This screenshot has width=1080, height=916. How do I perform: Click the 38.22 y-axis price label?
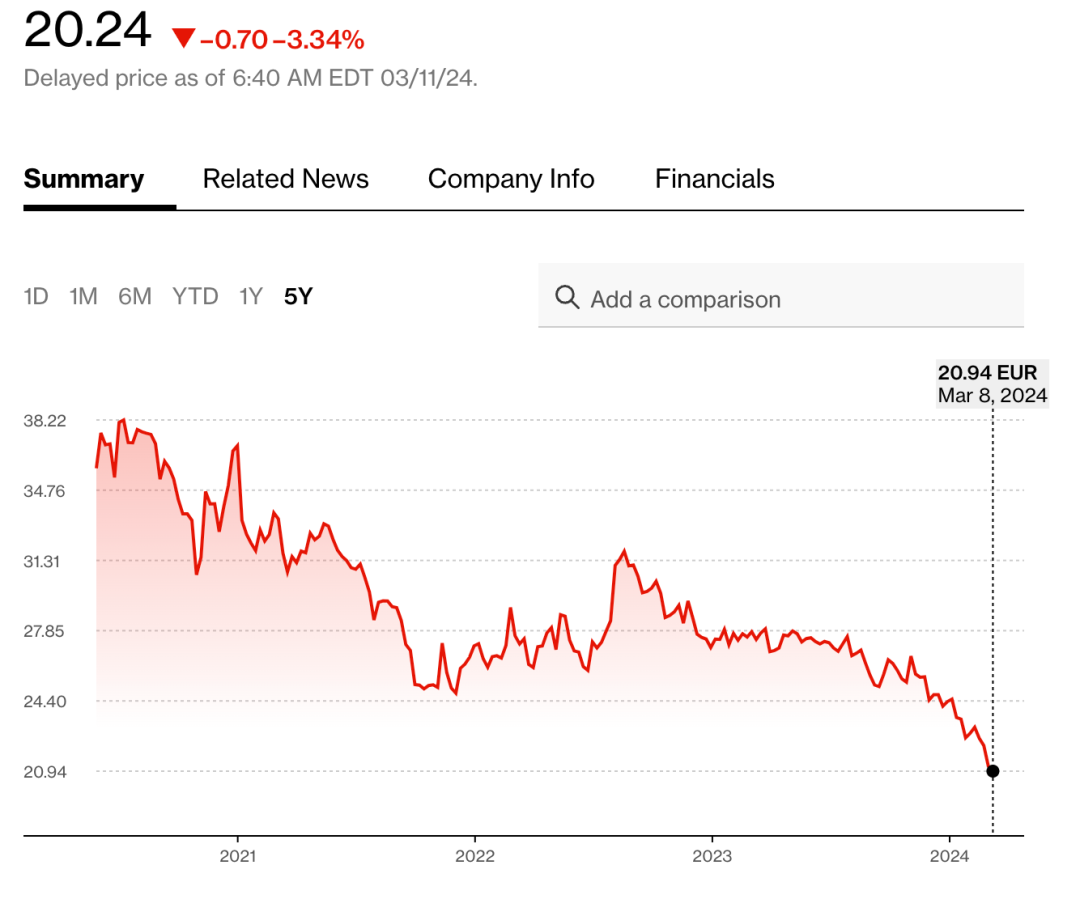click(x=44, y=421)
